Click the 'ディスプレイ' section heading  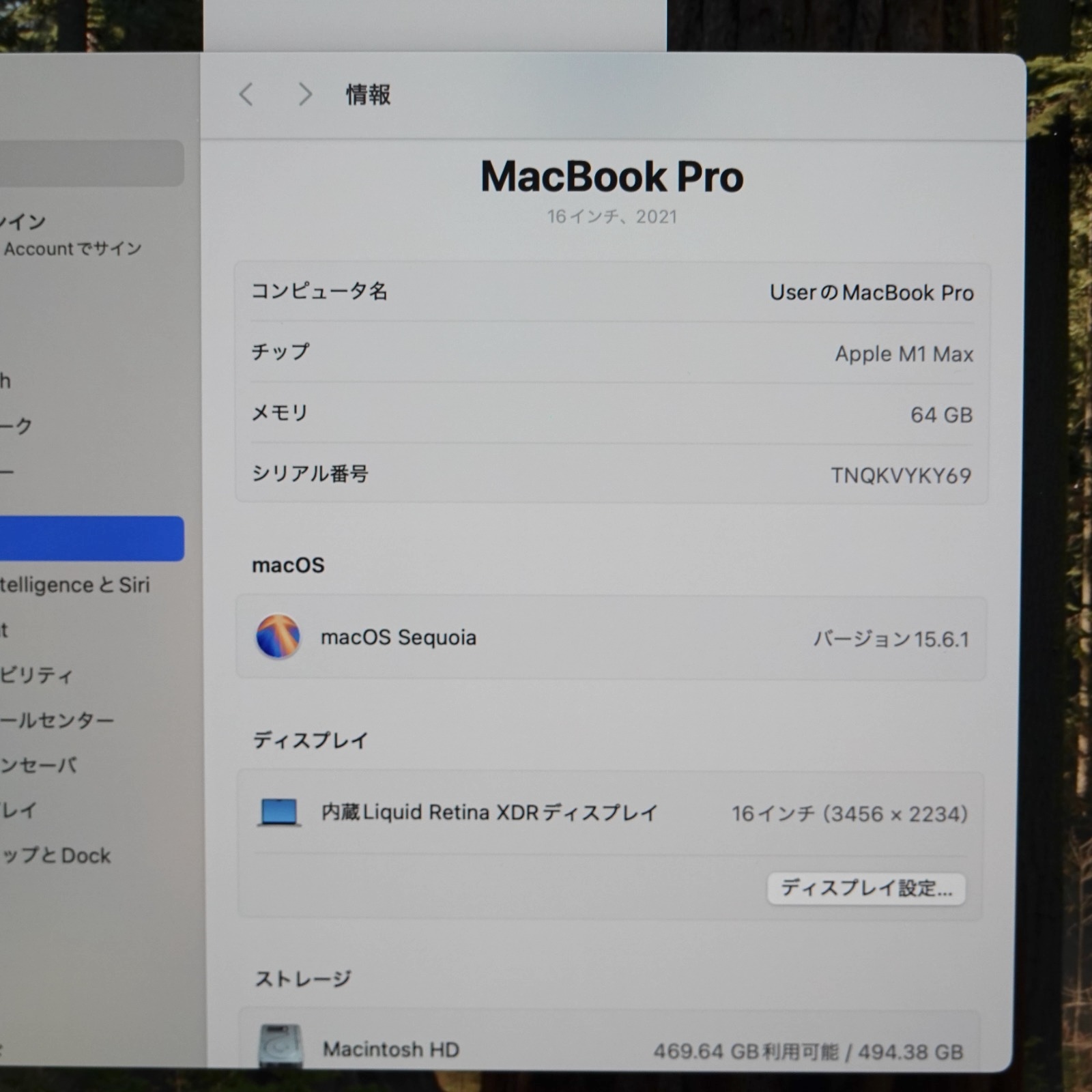pos(311,740)
